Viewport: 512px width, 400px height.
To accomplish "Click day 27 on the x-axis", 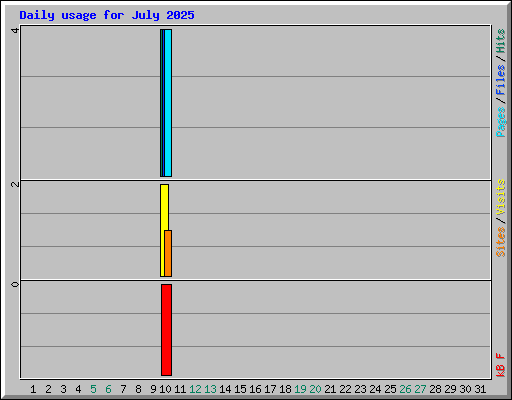I will click(420, 389).
